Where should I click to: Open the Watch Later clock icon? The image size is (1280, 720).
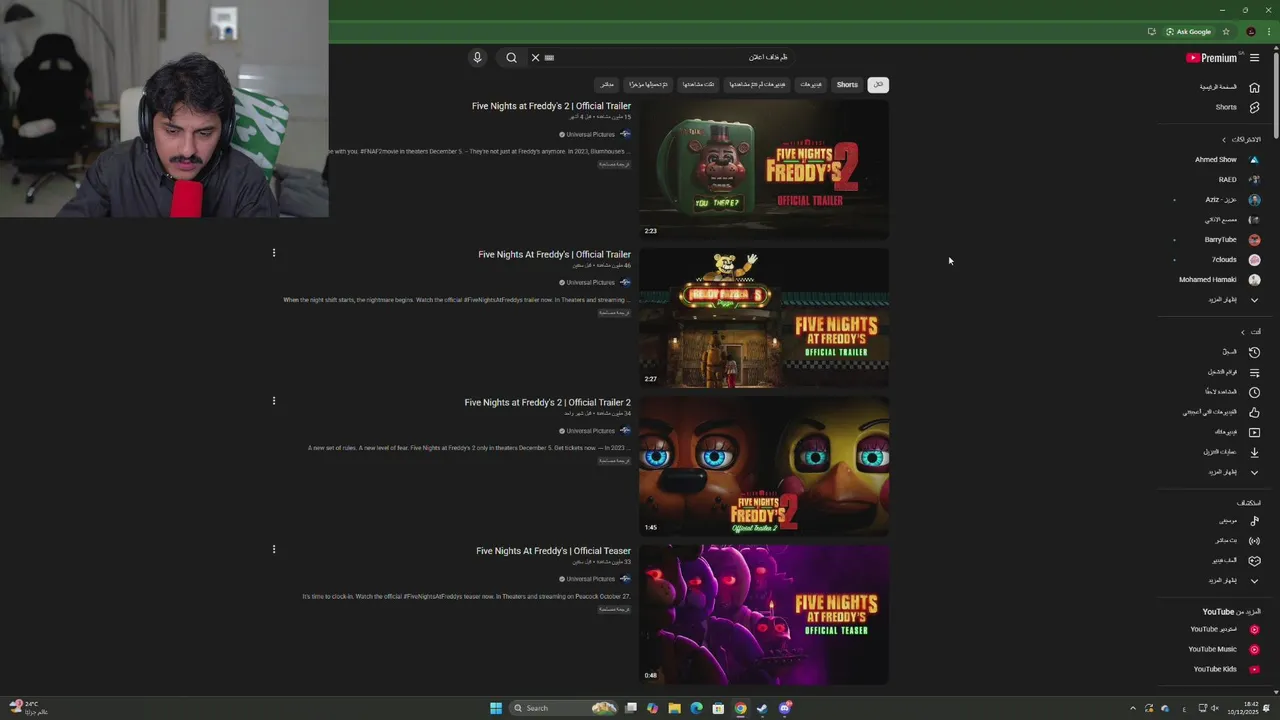[x=1254, y=392]
